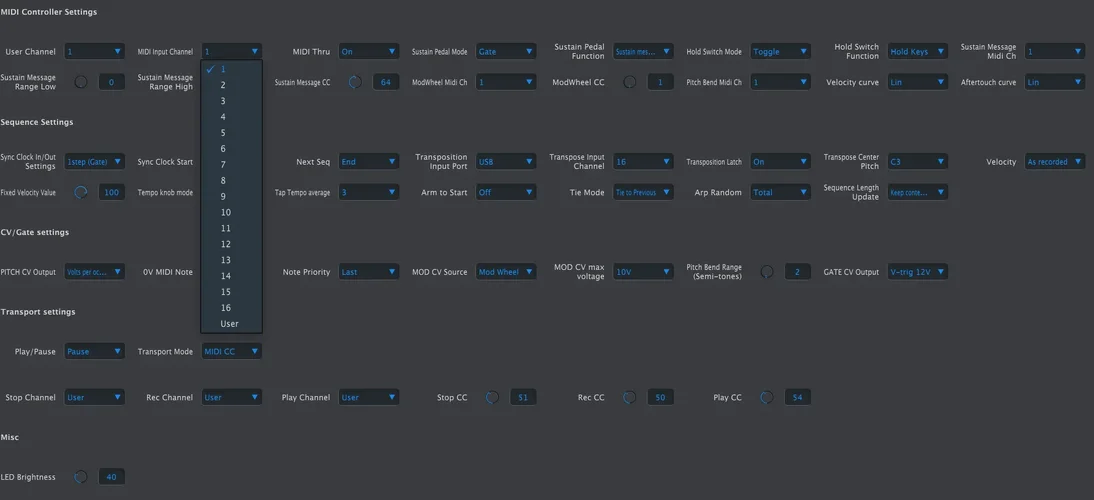Open the Transport Mode dropdown
1094x500 pixels.
tap(232, 351)
